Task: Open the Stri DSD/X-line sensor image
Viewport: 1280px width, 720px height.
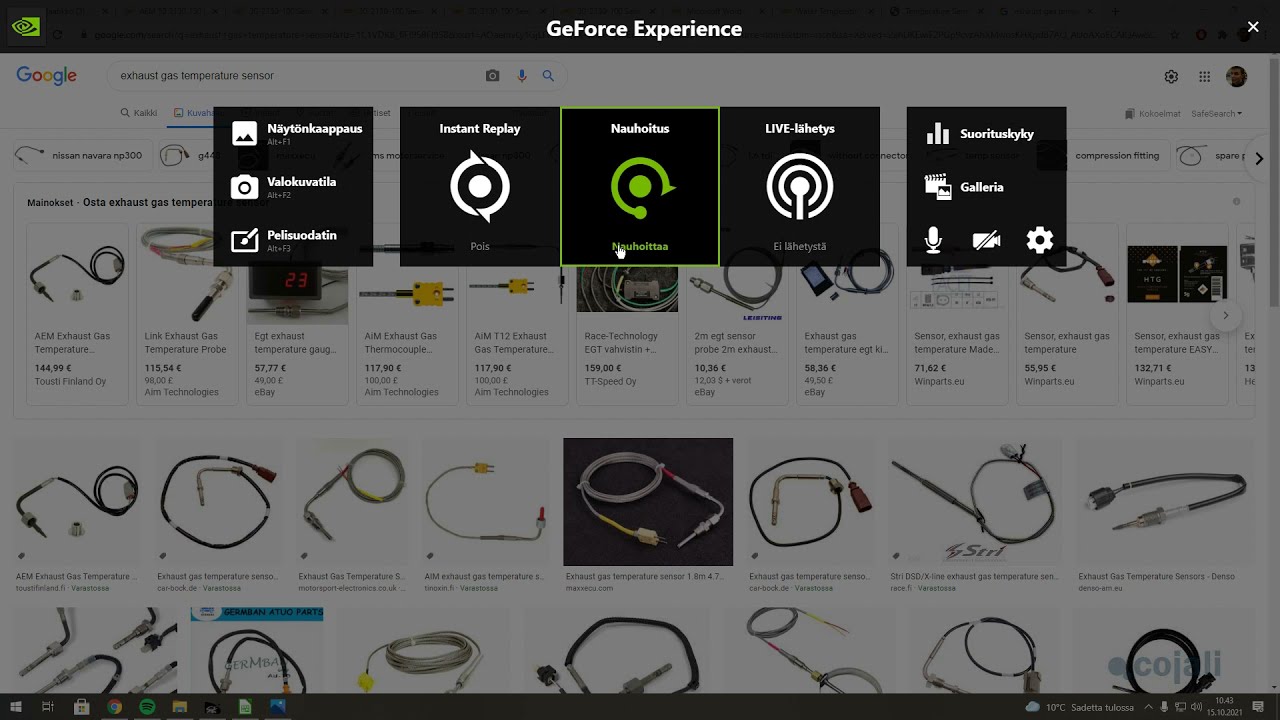Action: 975,502
